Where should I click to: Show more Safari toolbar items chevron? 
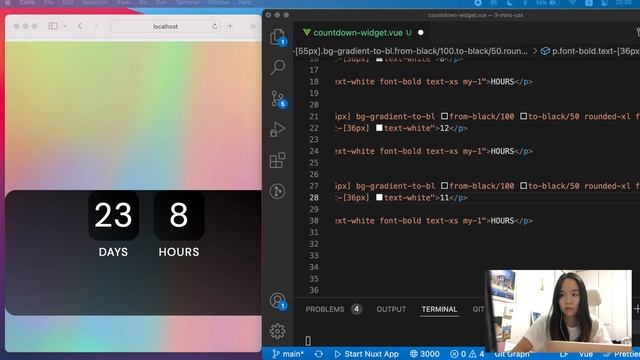click(252, 26)
